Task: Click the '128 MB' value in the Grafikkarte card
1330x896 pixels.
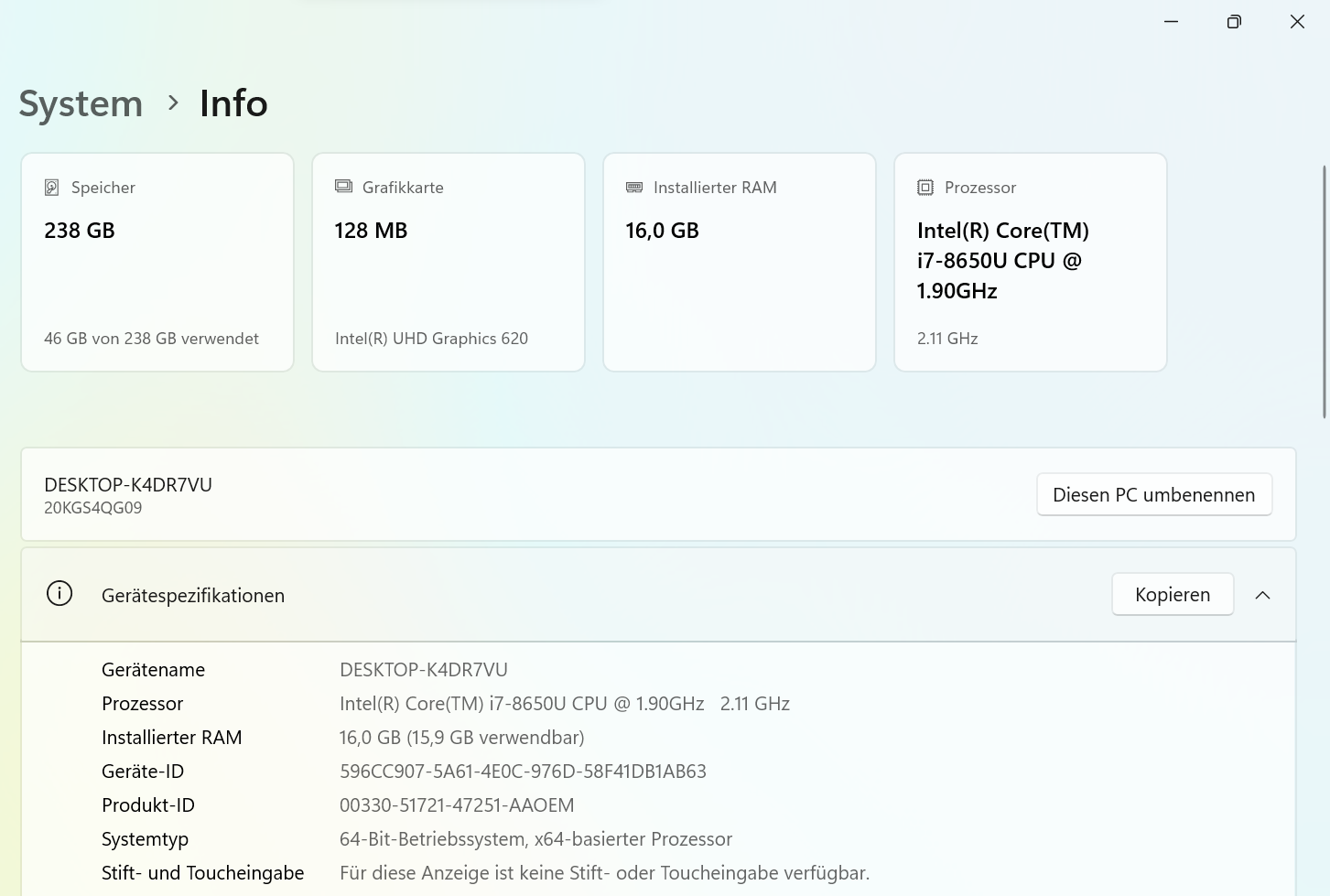Action: pyautogui.click(x=371, y=231)
